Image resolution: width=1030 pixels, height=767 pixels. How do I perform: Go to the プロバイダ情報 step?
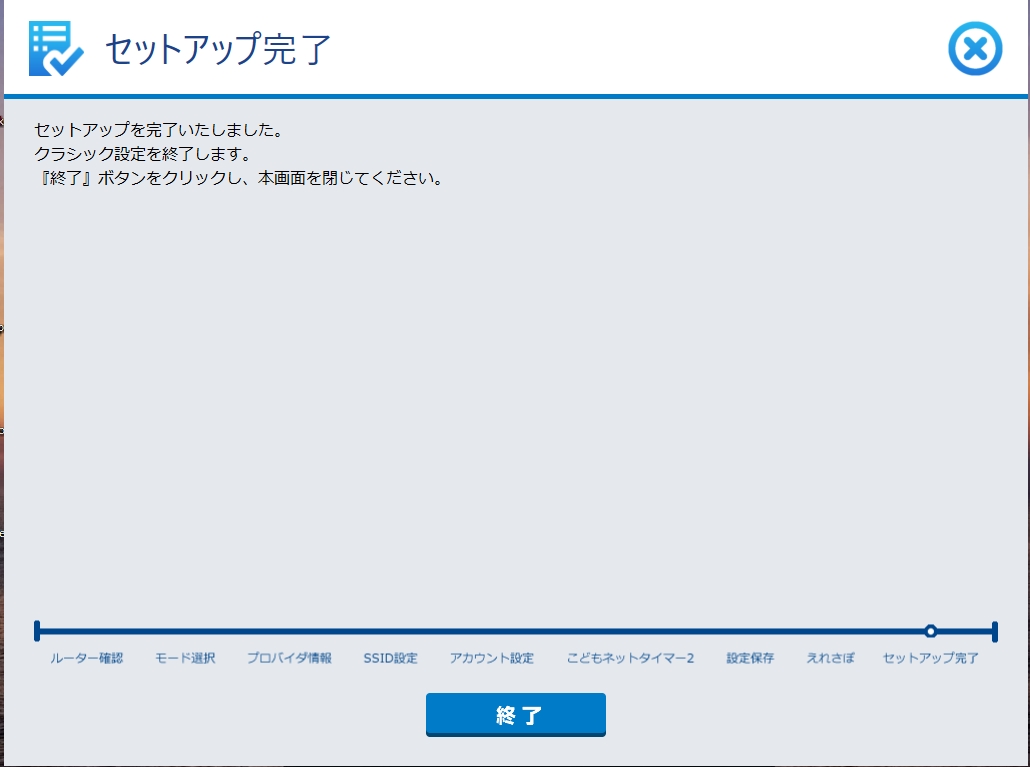point(289,658)
